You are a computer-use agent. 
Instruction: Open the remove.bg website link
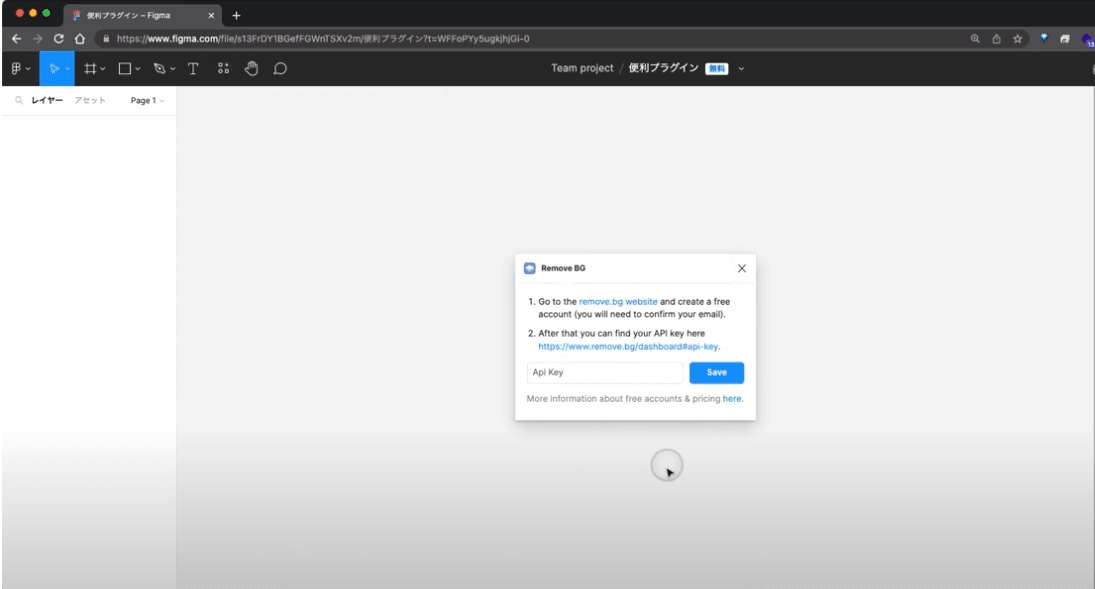(618, 302)
